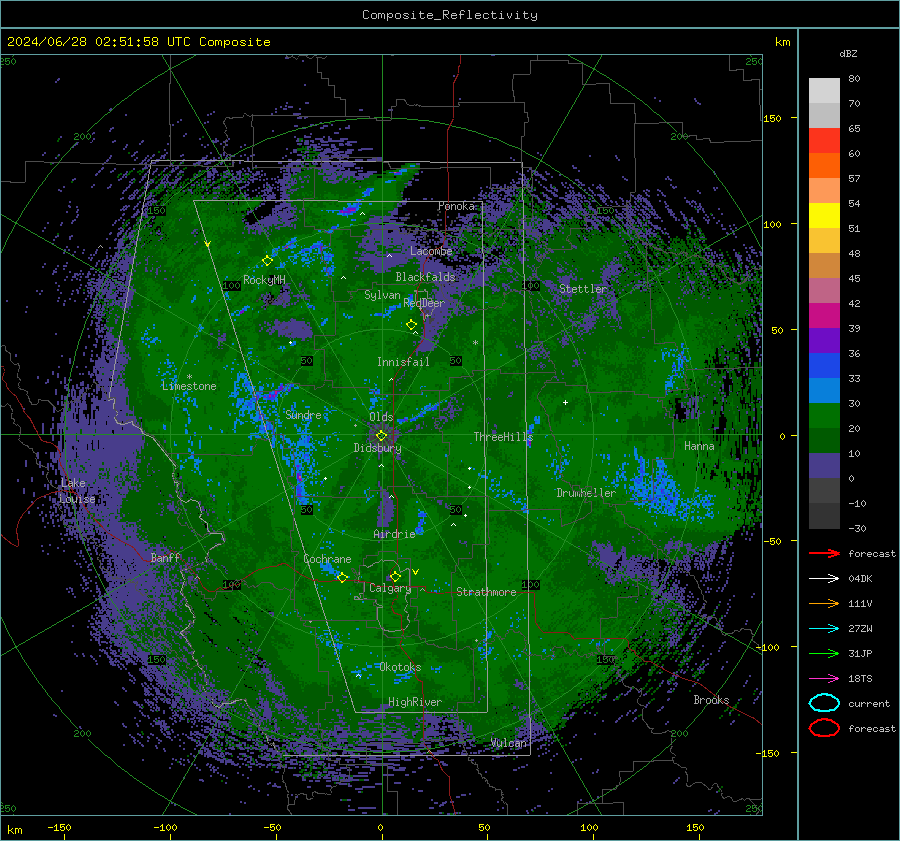Viewport: 900px width, 841px height.
Task: Click the yellow diamond marker near RockyMH
Action: tap(267, 261)
